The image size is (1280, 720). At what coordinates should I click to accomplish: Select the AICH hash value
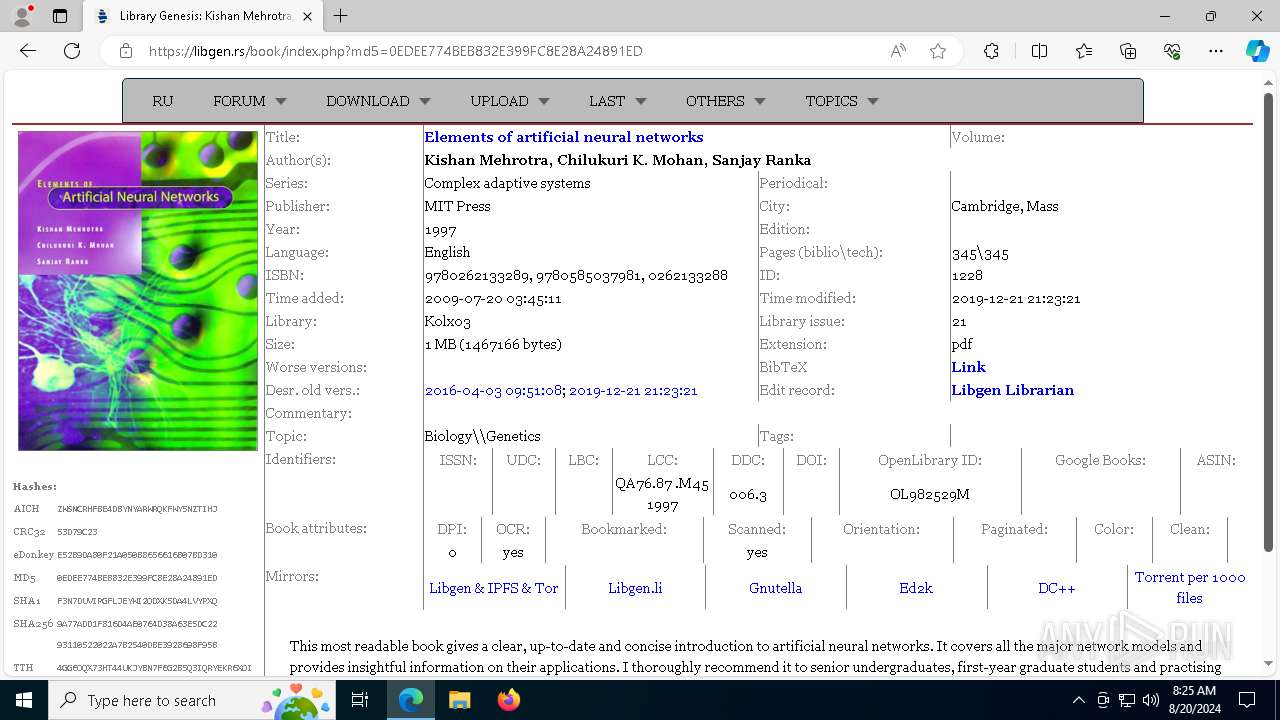coord(137,509)
